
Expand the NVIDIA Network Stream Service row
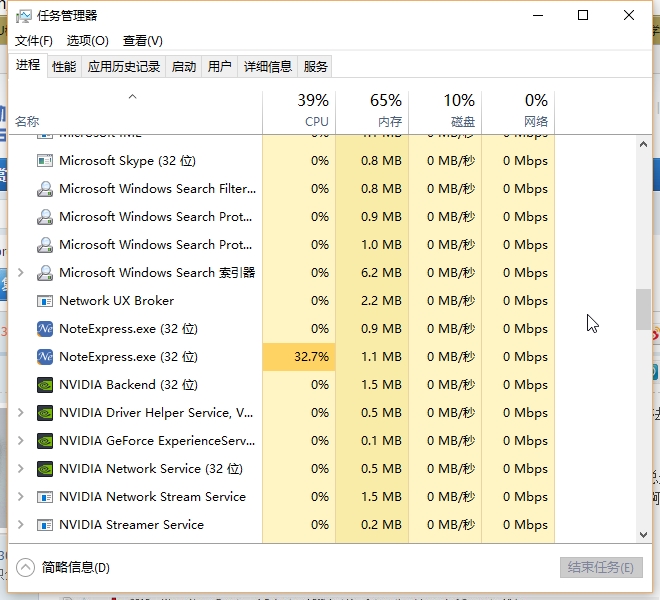(x=20, y=497)
